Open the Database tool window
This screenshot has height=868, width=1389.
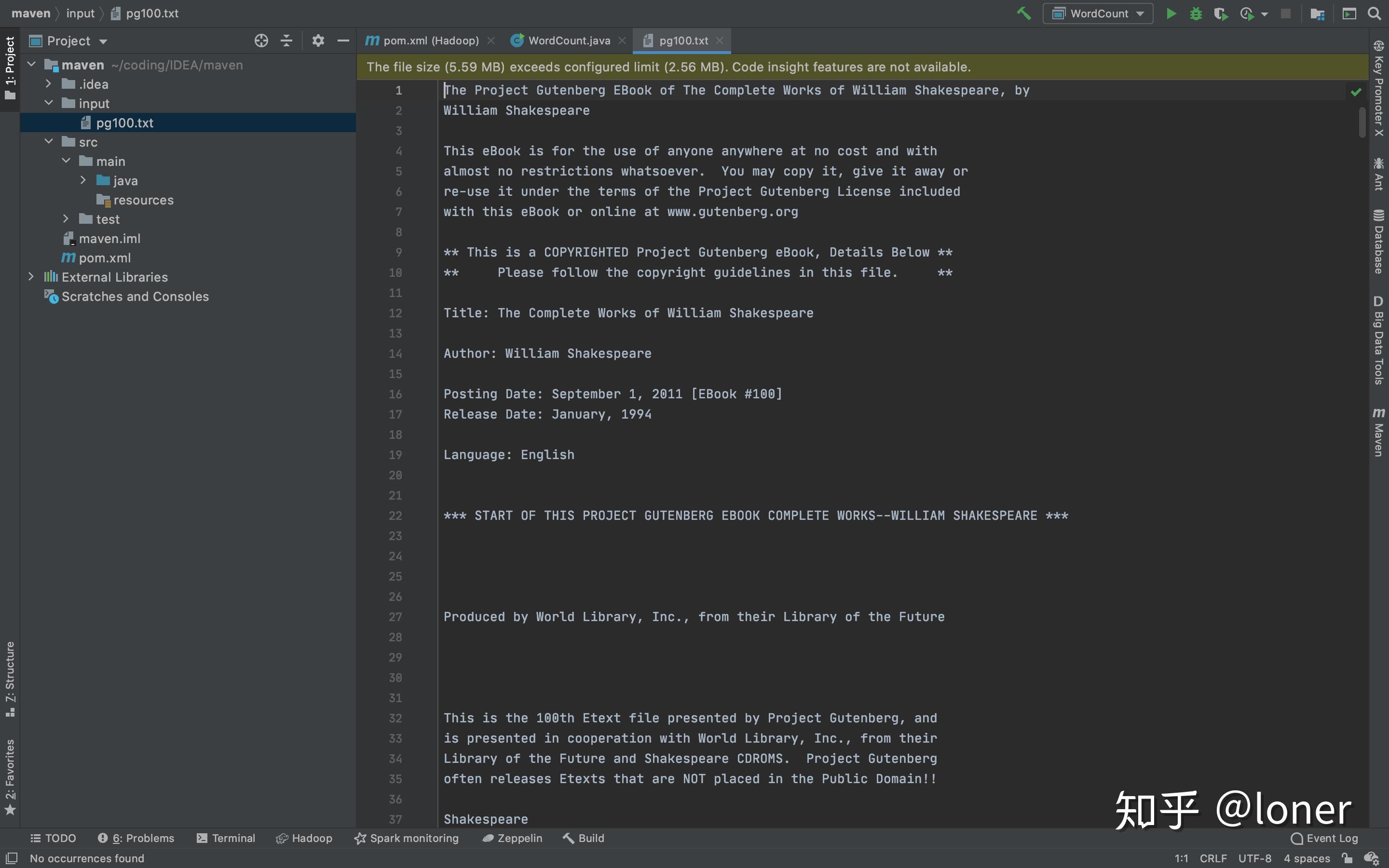[1378, 242]
